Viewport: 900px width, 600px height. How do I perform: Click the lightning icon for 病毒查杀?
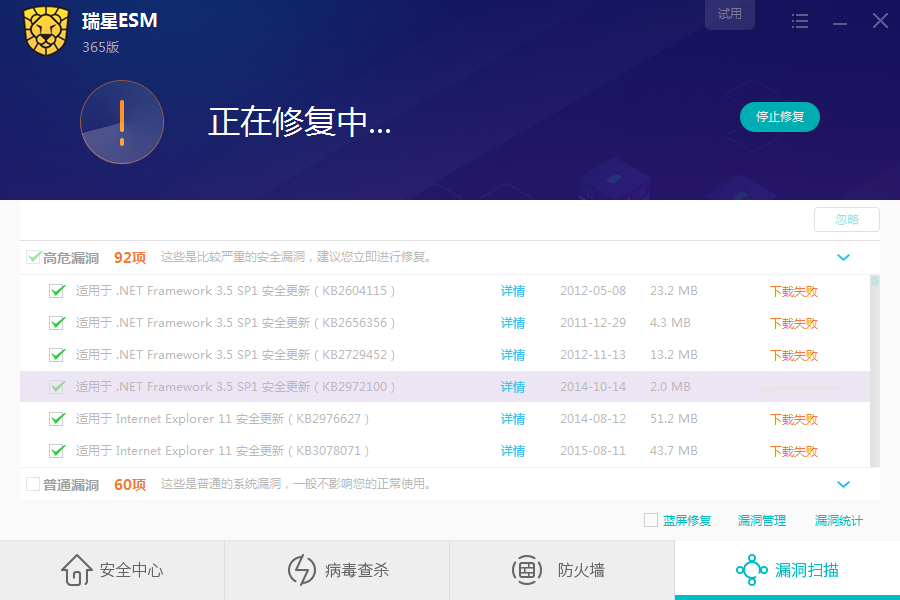coord(302,570)
